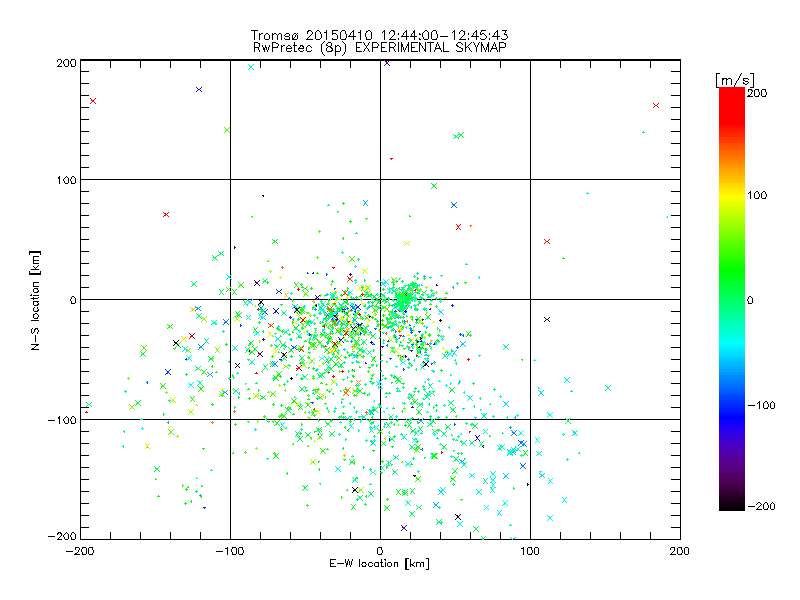The image size is (800, 600).
Task: Click the "N-S location [km]" axis label
Action: click(35, 301)
